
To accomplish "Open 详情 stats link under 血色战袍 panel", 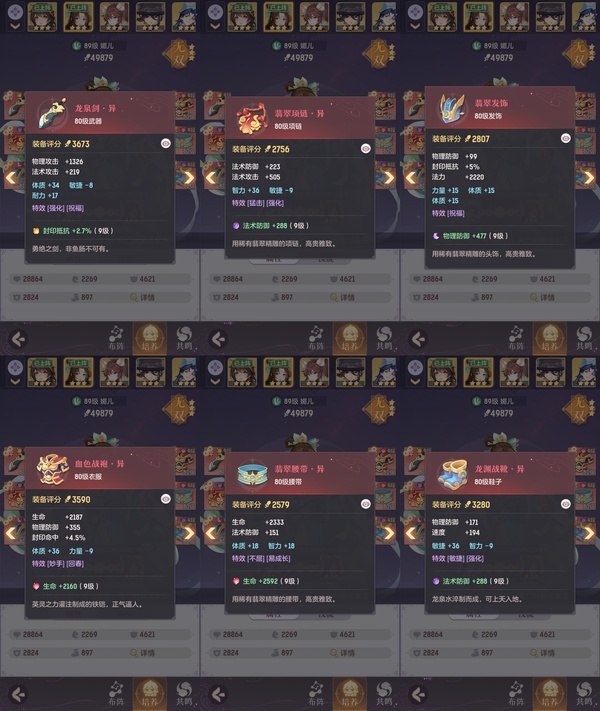I will [x=143, y=653].
